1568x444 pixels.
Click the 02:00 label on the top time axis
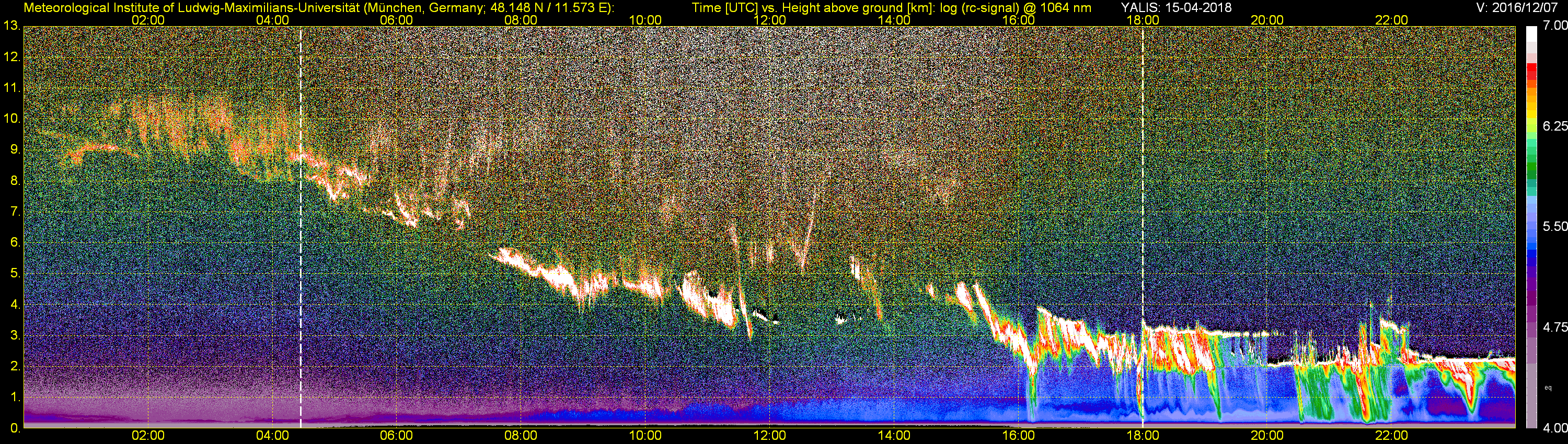148,20
